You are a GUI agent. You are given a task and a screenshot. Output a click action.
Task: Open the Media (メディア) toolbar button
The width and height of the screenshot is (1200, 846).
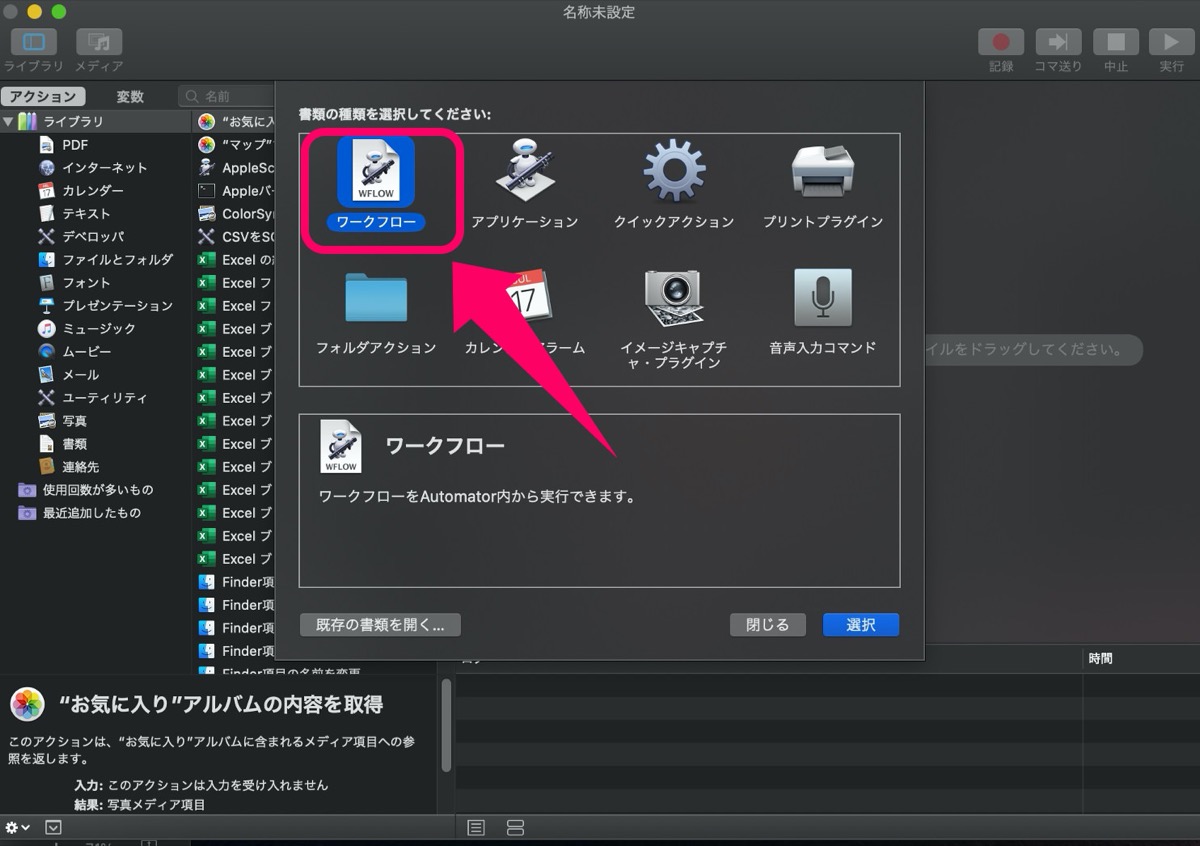[99, 42]
